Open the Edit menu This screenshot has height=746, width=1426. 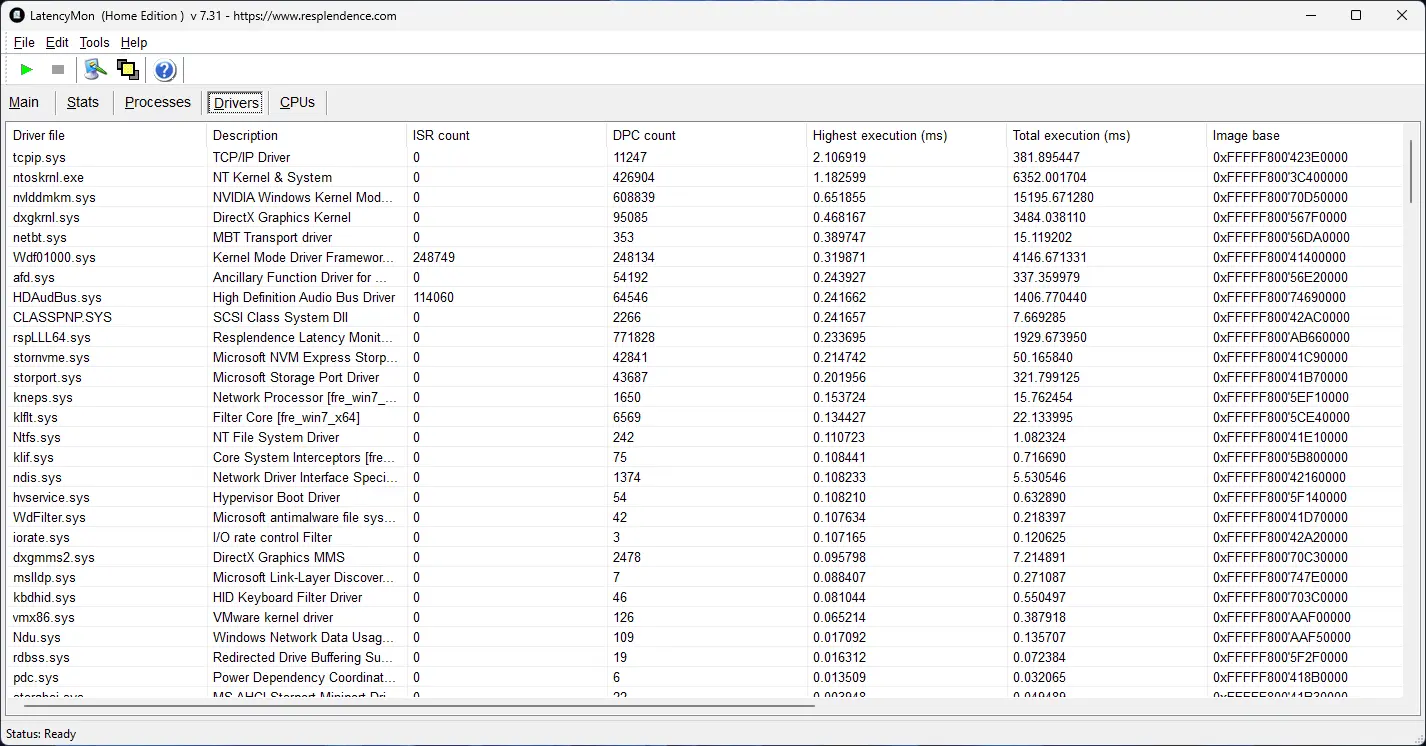click(x=57, y=43)
